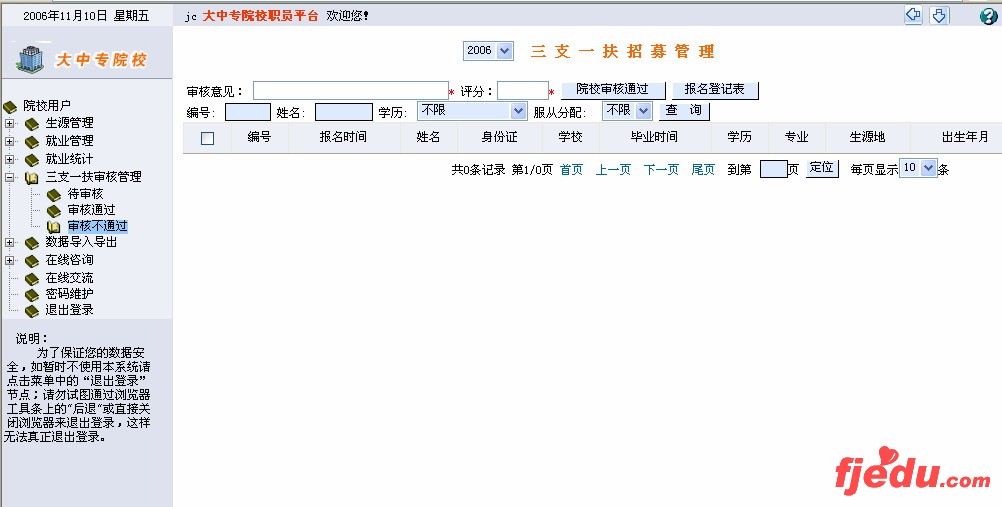The height and width of the screenshot is (507, 1002).
Task: Toggle the select-all checkbox in table header
Action: (207, 138)
